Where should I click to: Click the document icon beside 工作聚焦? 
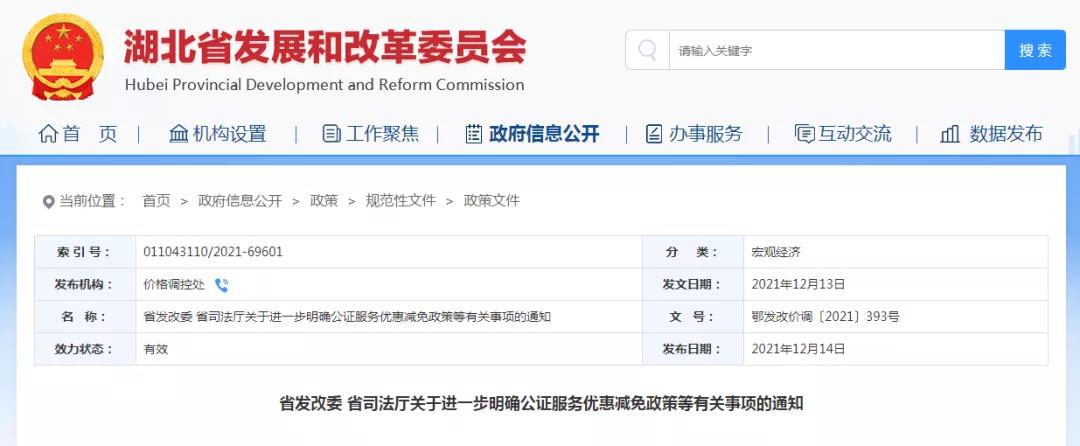tap(331, 134)
